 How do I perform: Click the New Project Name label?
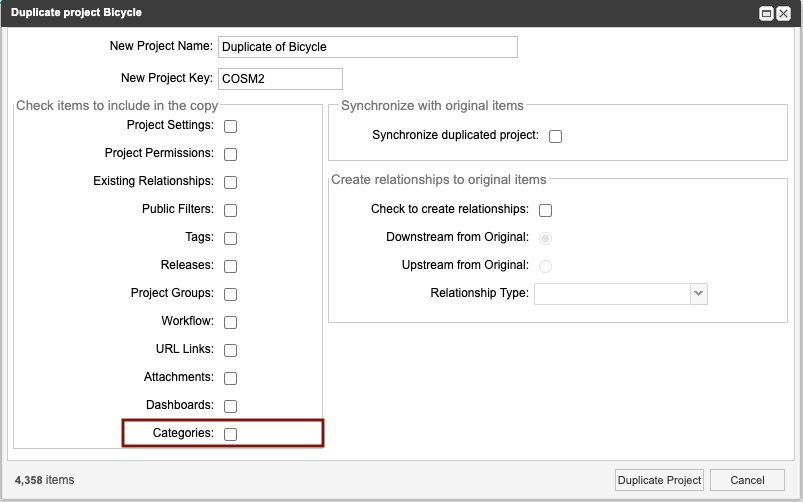tap(161, 46)
